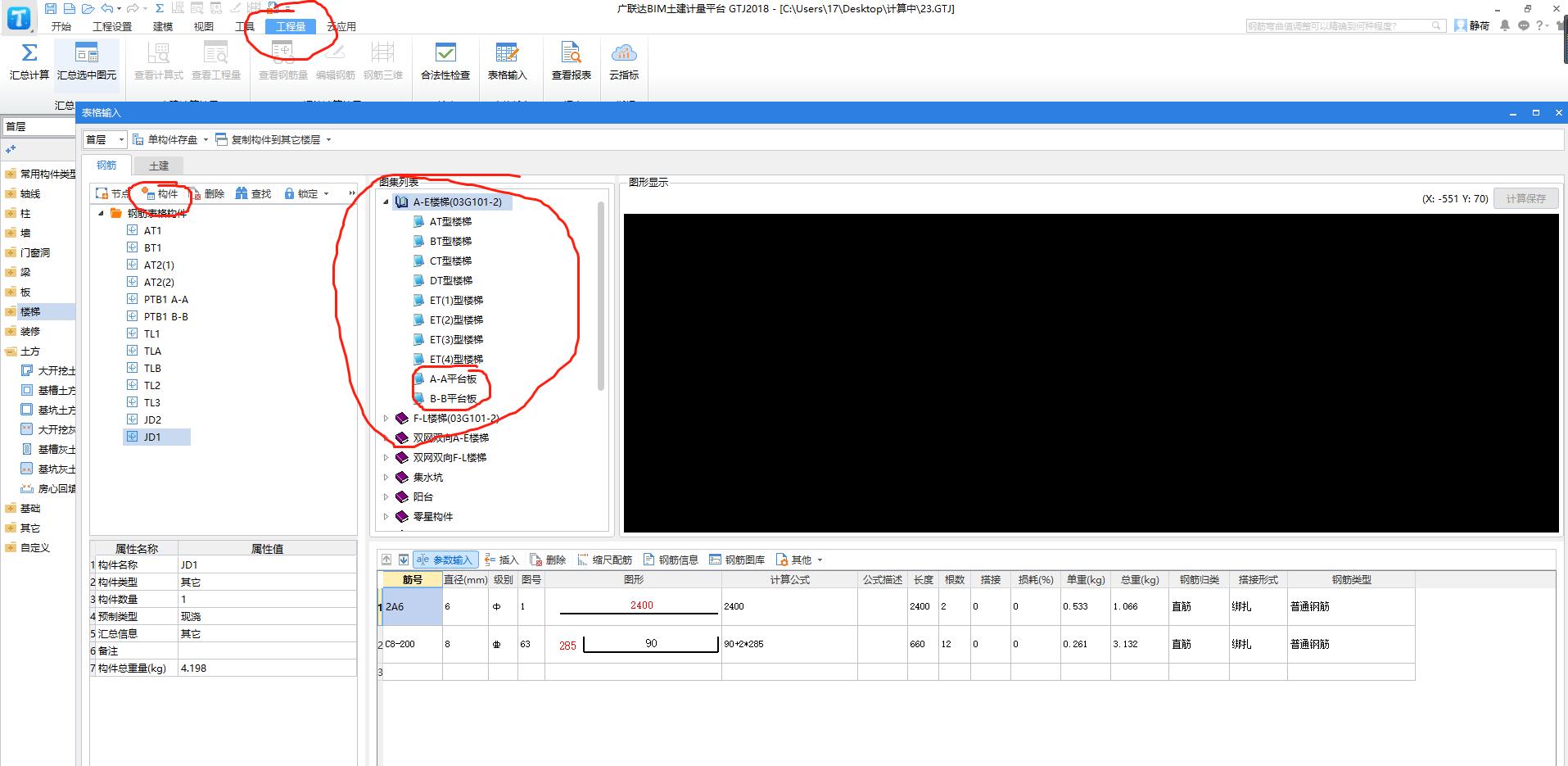Collapse 钢筋表格构件 root folder
This screenshot has height=766, width=1568.
click(x=102, y=213)
